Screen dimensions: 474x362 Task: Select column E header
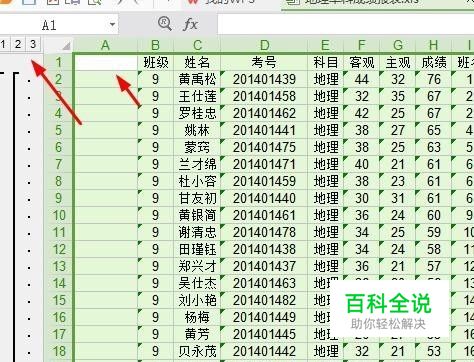click(325, 45)
